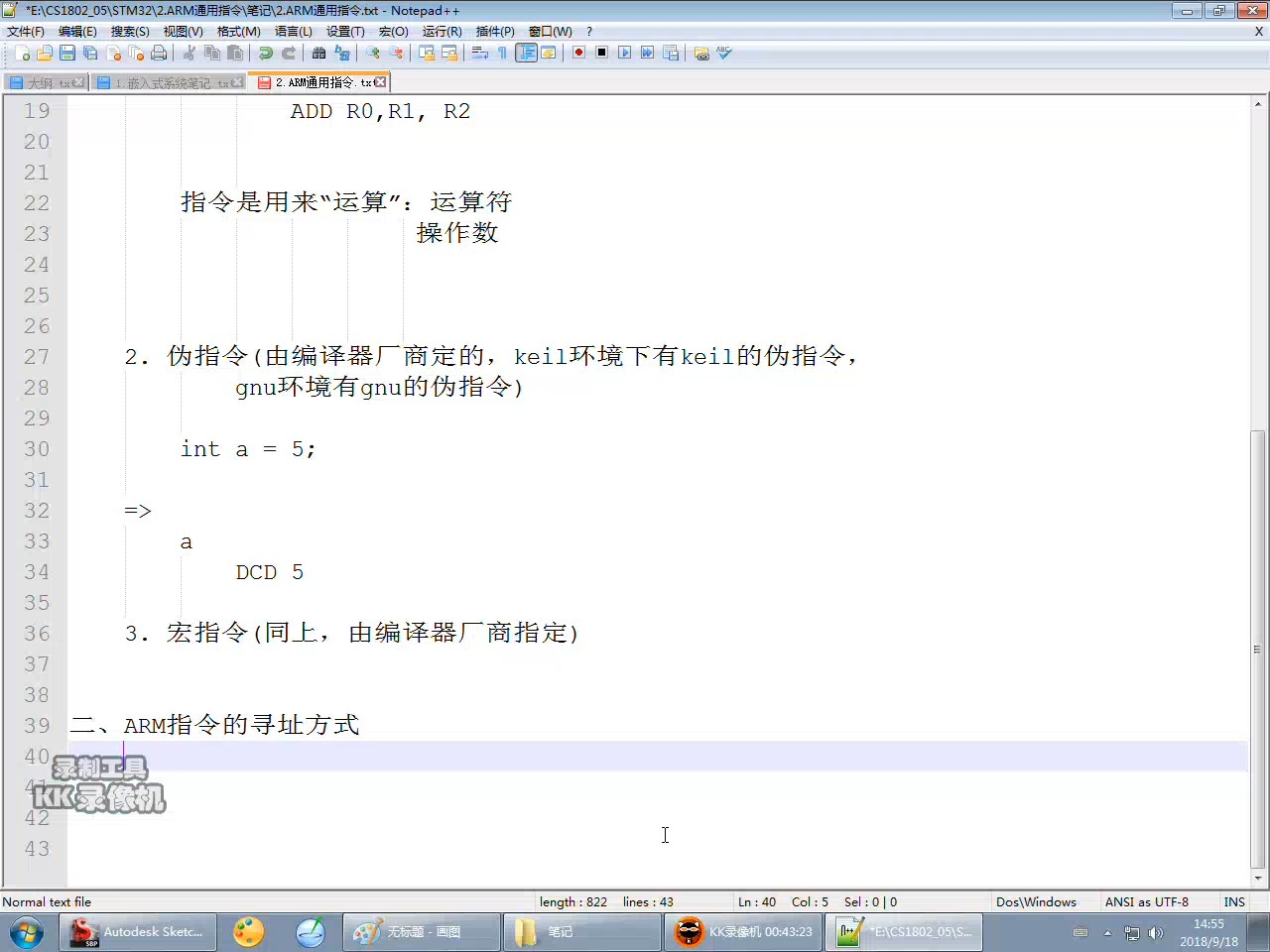Save the current document
1270x952 pixels.
(x=67, y=53)
